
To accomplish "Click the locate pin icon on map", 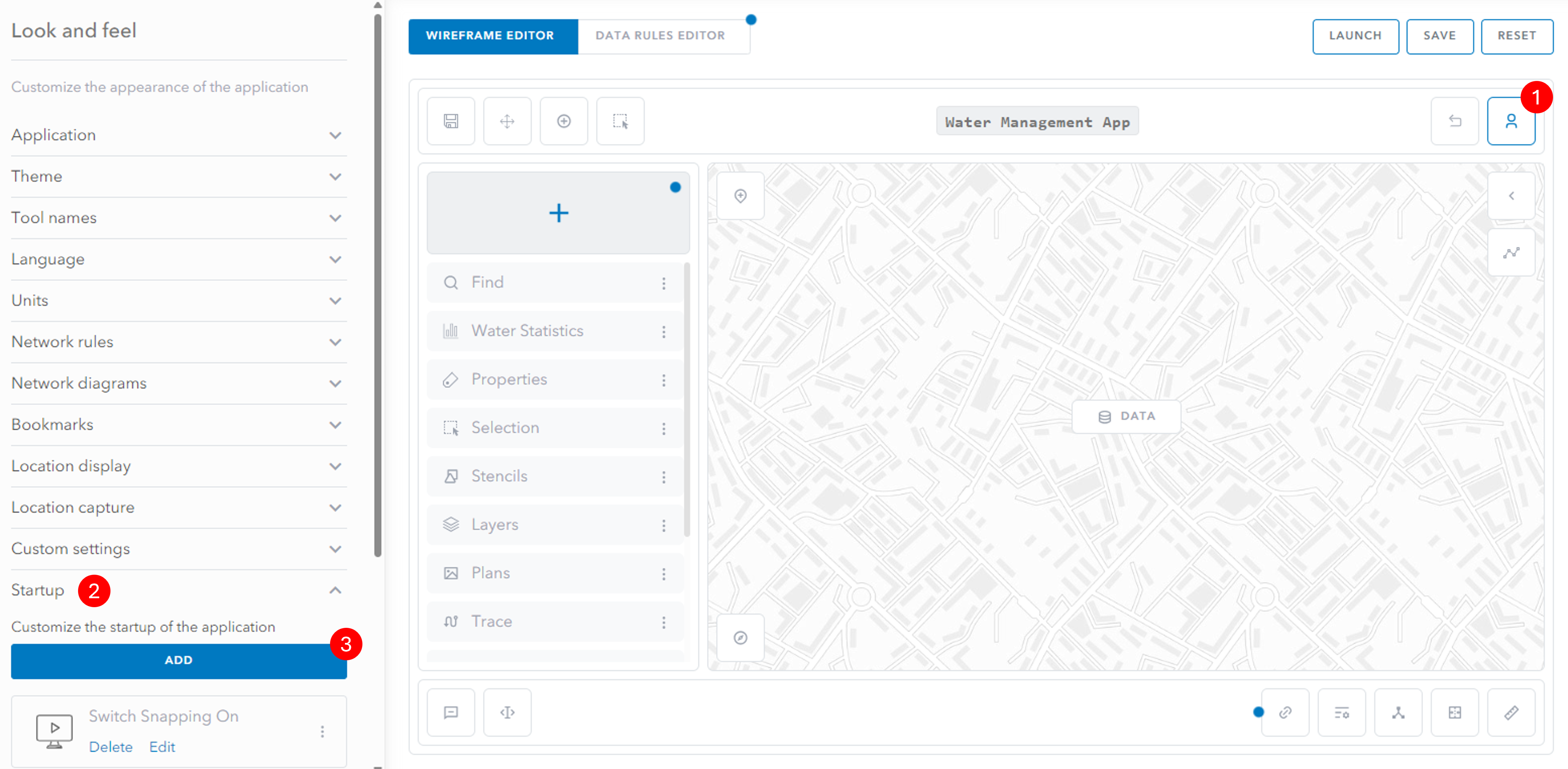I will pyautogui.click(x=740, y=196).
